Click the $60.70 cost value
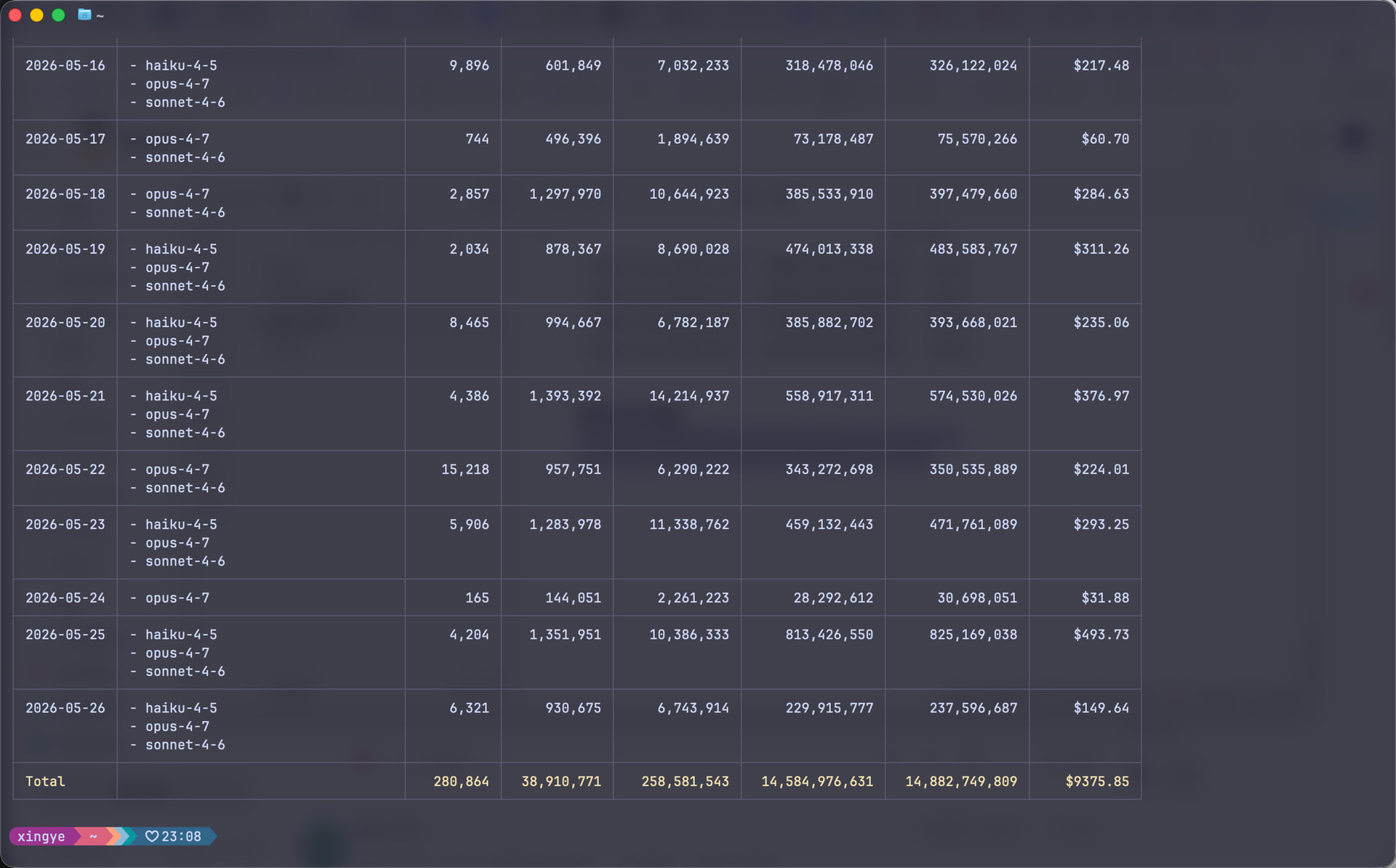This screenshot has width=1396, height=868. tap(1105, 138)
